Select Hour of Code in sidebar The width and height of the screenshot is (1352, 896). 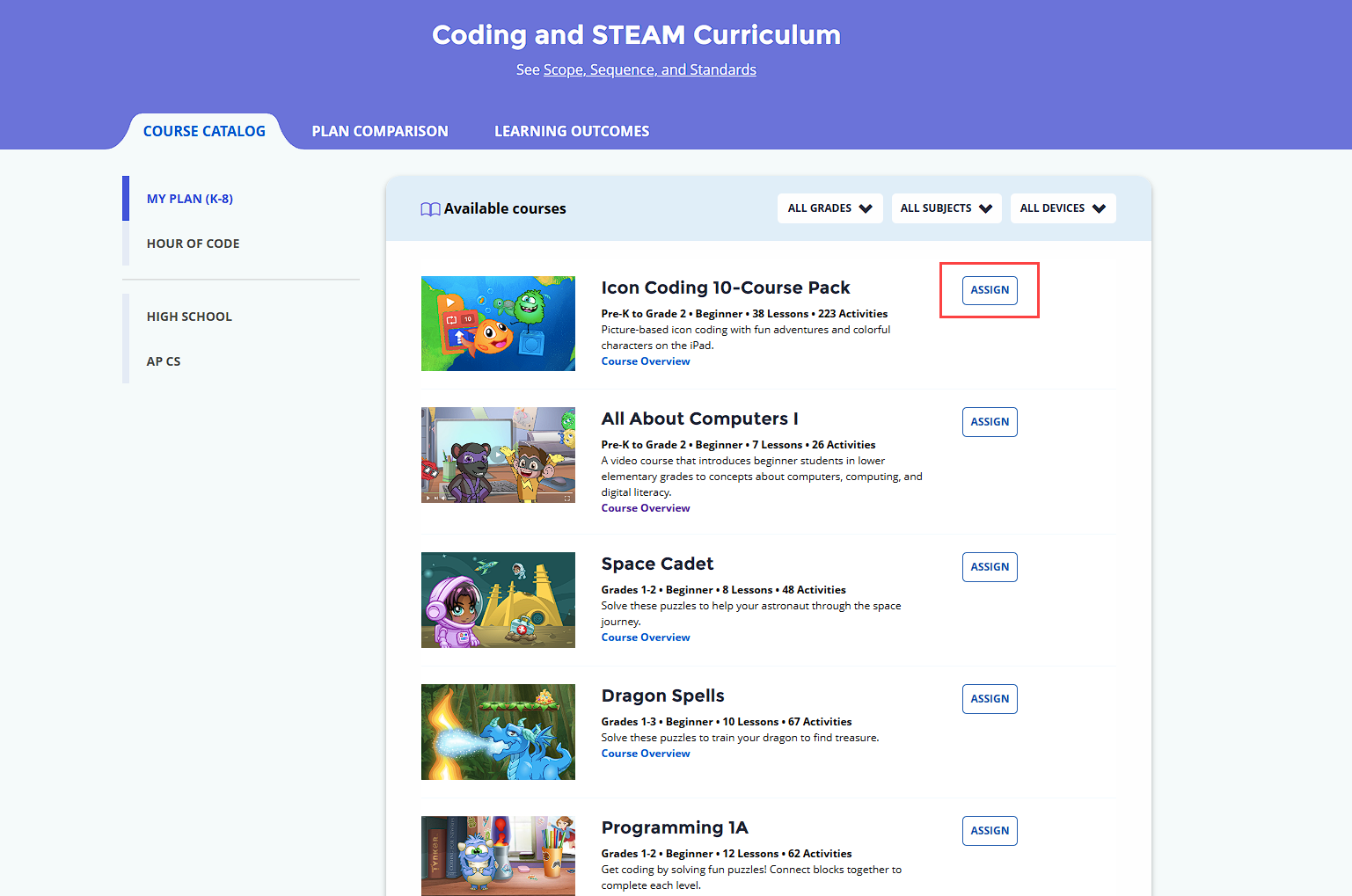coord(194,244)
